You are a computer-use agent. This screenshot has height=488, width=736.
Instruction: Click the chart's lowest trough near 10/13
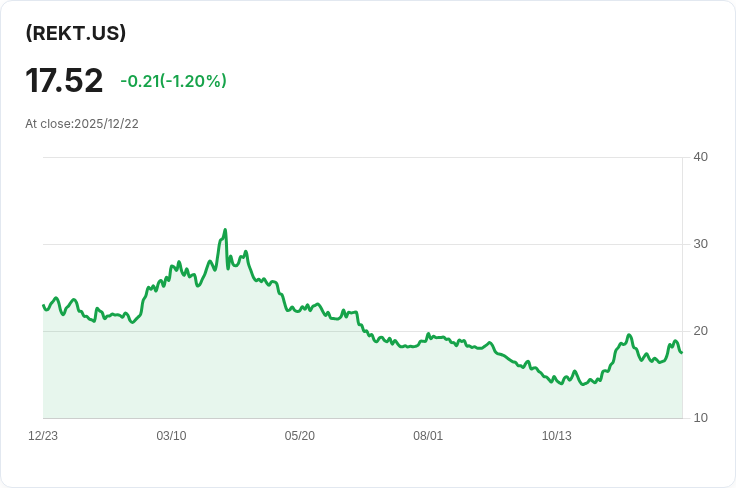pyautogui.click(x=583, y=384)
